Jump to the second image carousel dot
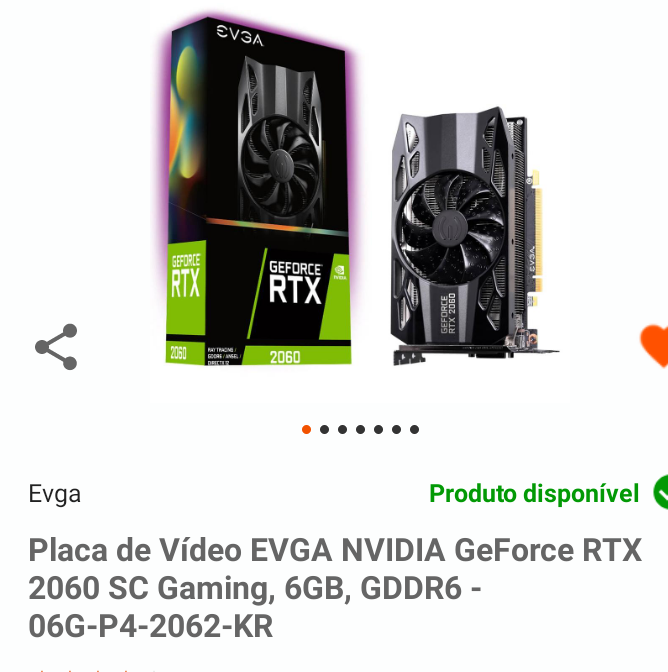 coord(324,429)
